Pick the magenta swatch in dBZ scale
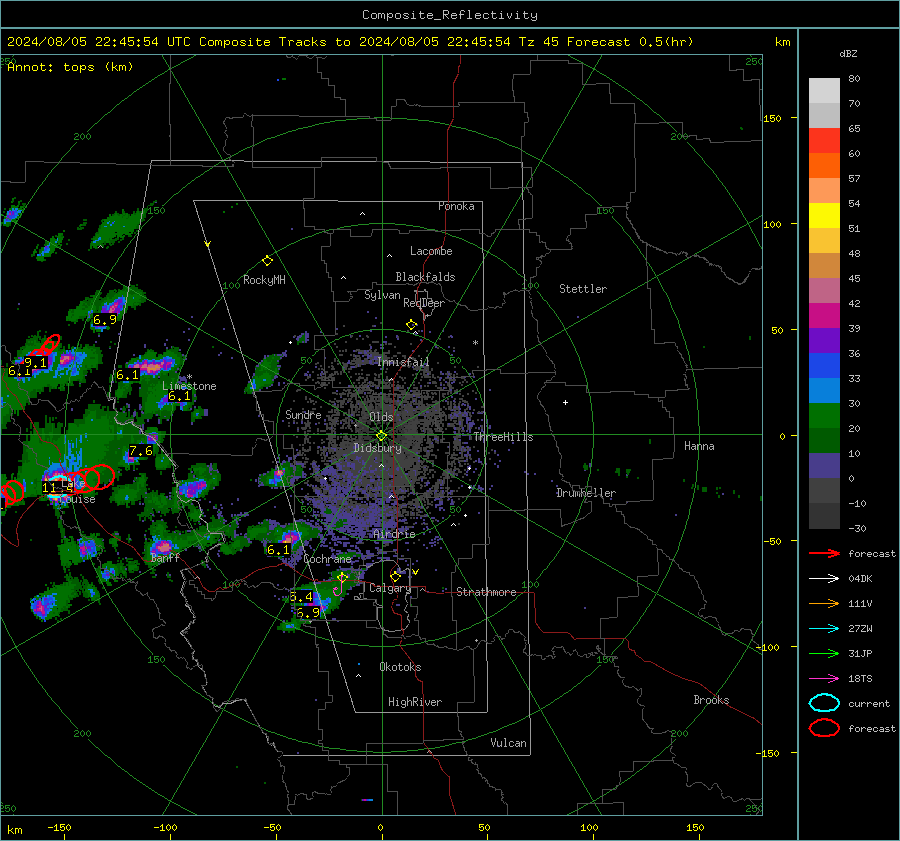900x841 pixels. [824, 316]
